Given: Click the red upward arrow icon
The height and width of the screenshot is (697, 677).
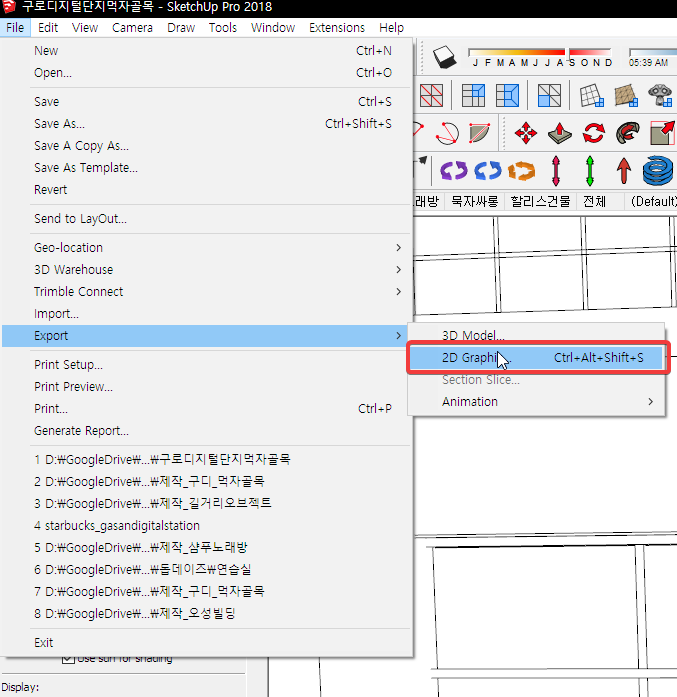Looking at the screenshot, I should tap(624, 171).
